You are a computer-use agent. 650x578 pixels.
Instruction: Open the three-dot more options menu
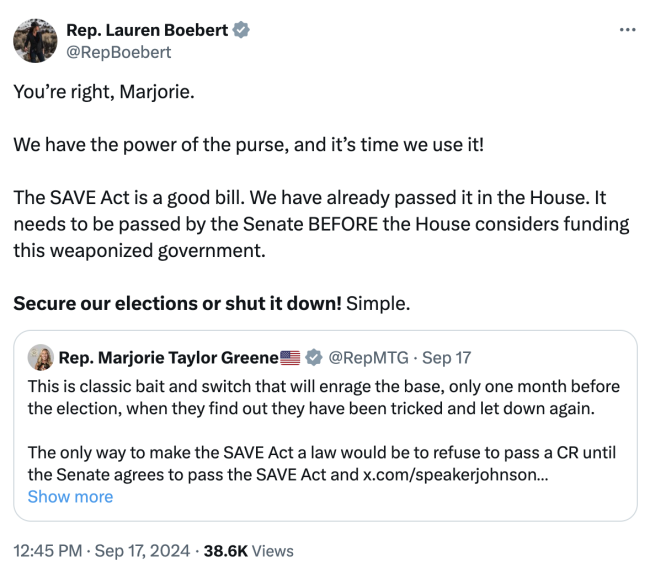pos(627,30)
